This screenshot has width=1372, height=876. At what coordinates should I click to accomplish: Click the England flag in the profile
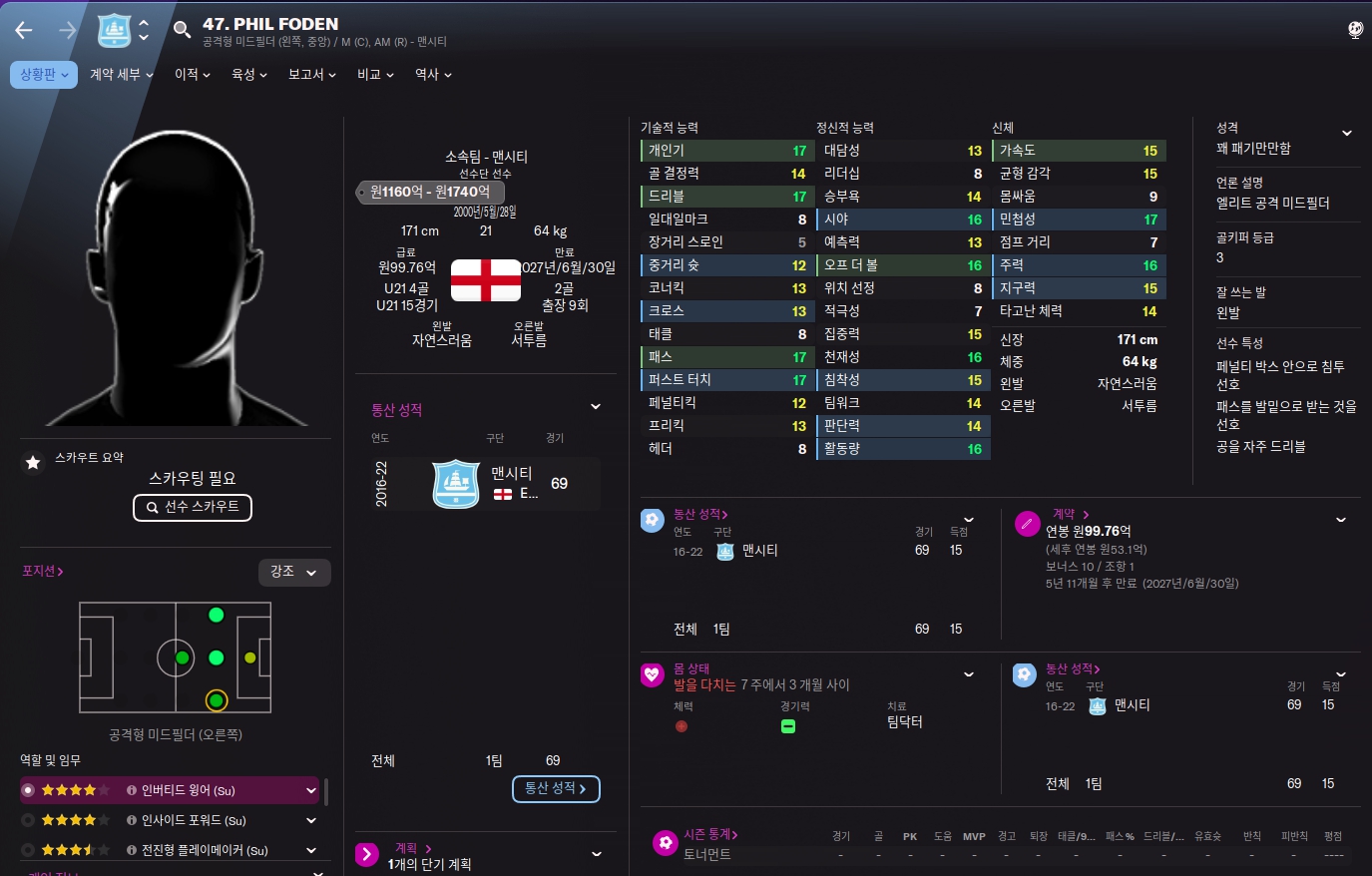pos(486,280)
